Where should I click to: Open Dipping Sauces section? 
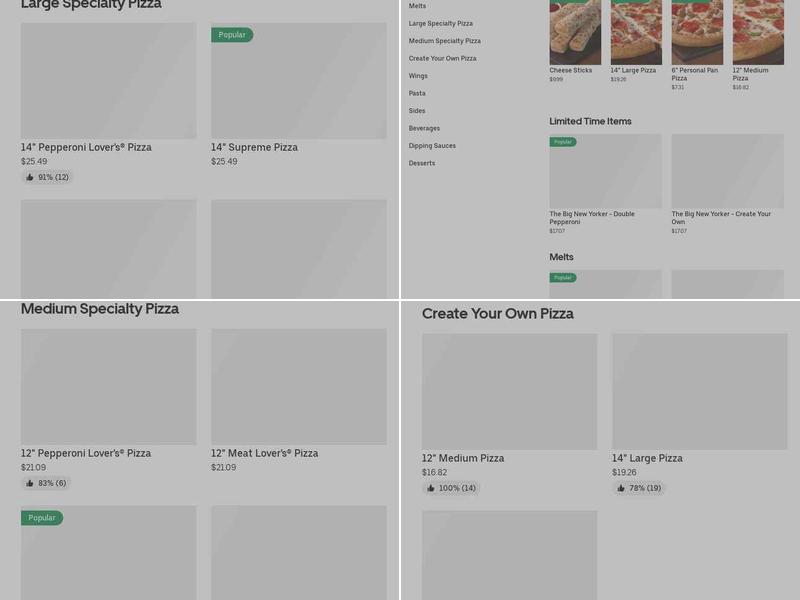tap(430, 145)
